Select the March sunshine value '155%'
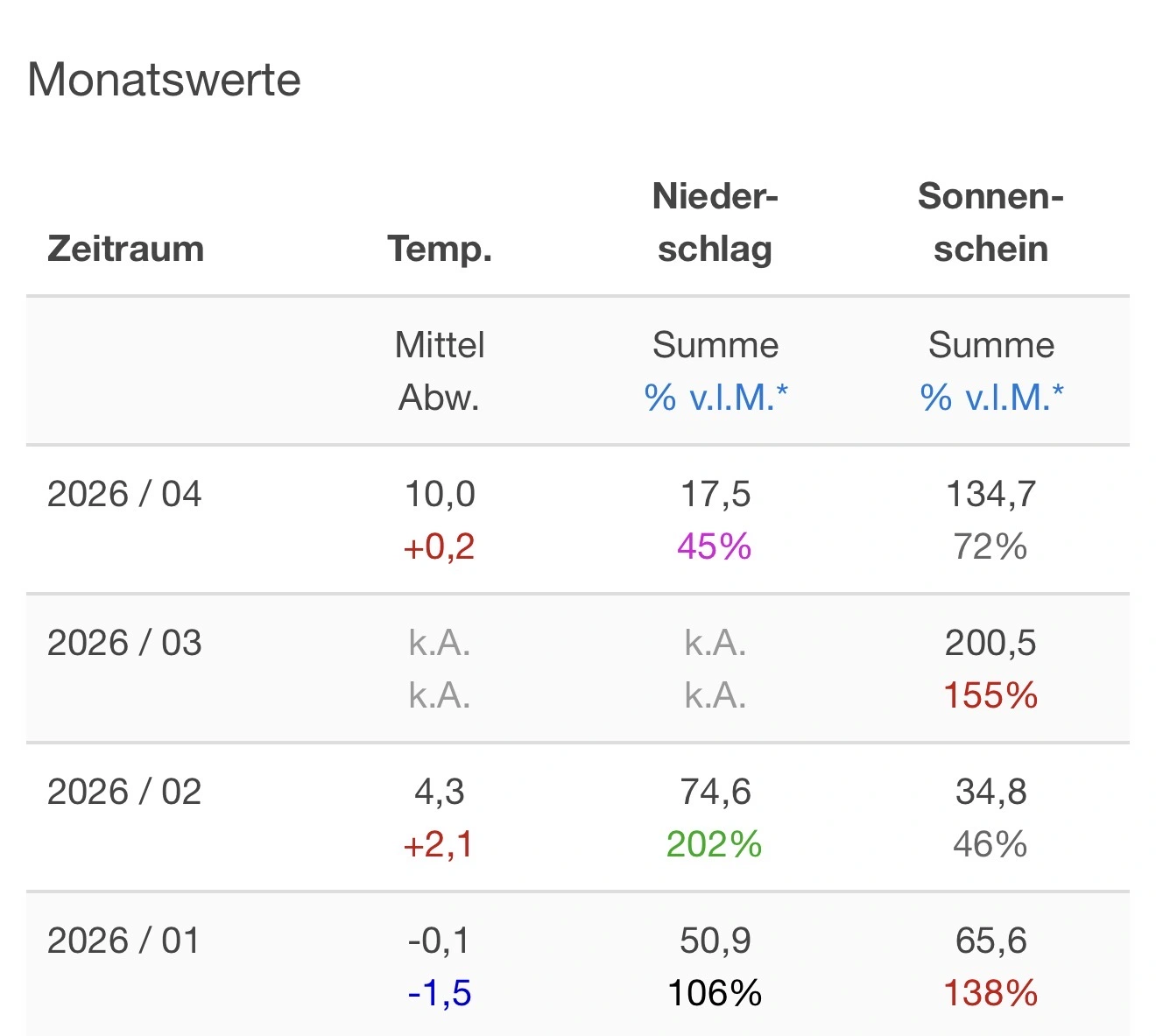Screen dimensions: 1156x1036 990,696
